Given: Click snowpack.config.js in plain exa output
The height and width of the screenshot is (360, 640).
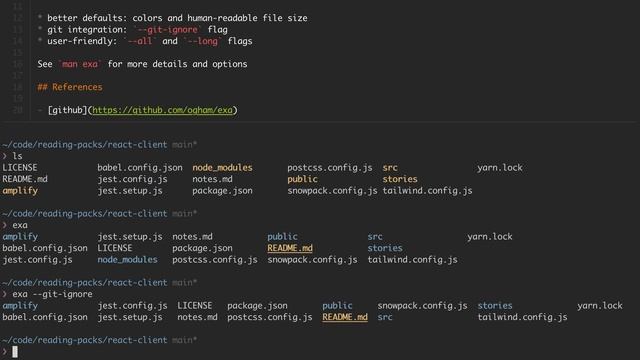Looking at the screenshot, I should 312,260.
